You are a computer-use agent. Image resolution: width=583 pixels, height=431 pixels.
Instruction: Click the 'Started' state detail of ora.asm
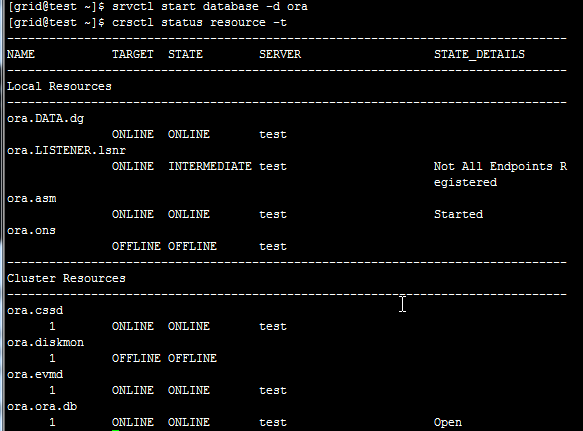click(458, 214)
